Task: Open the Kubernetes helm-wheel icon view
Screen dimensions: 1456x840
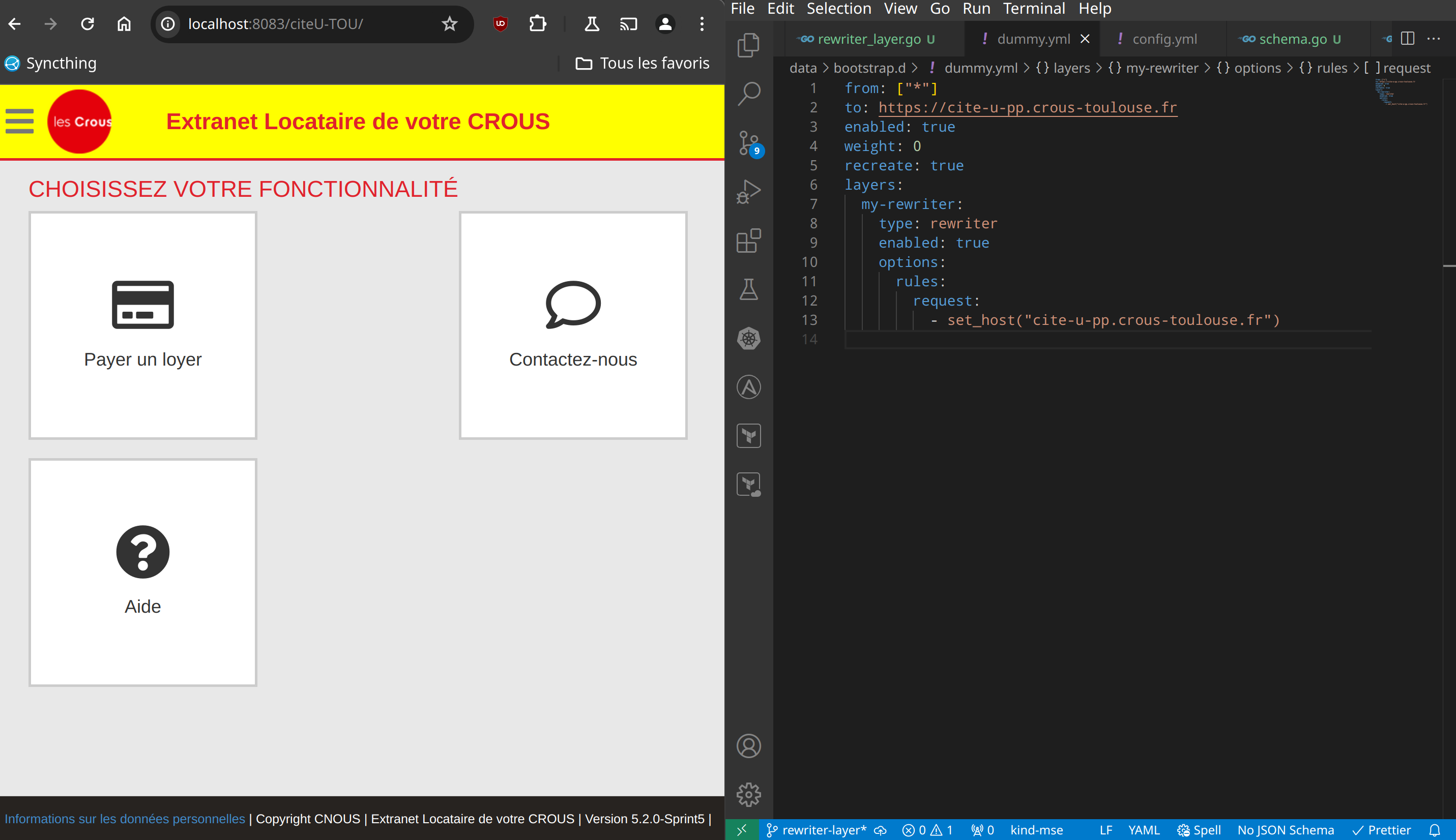Action: coord(748,339)
